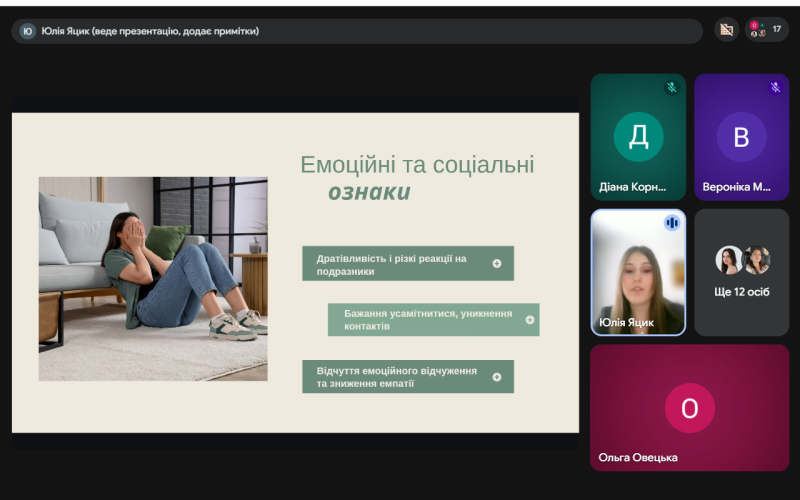
Task: Expand the "Відчуття емоційного відчуження" plus icon
Action: [x=497, y=377]
